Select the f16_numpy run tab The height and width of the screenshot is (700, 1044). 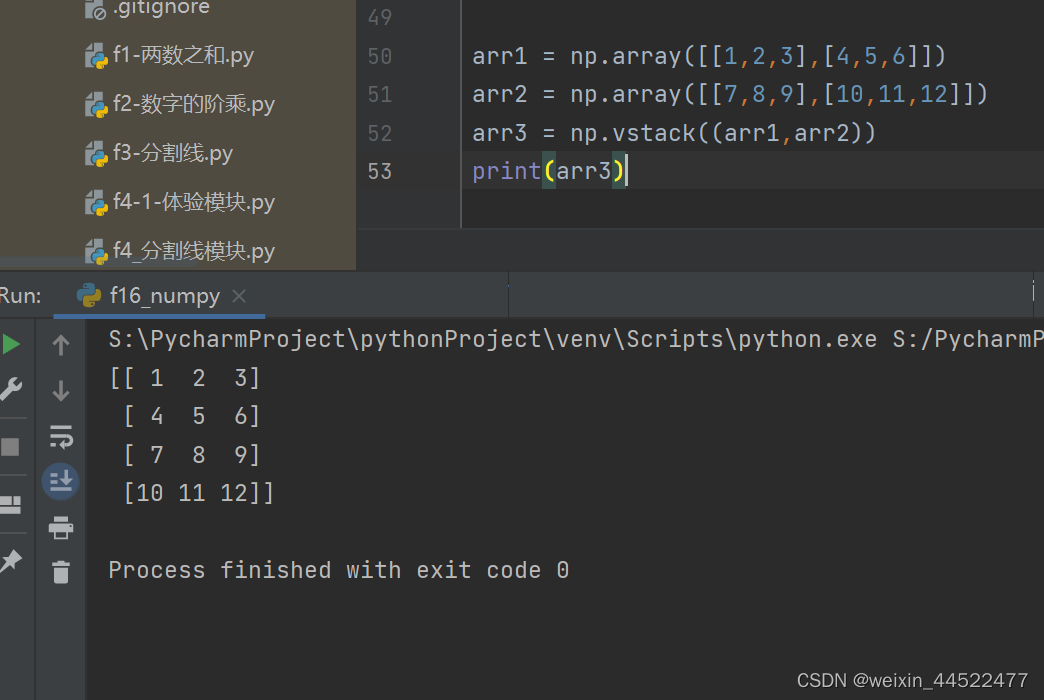(159, 296)
